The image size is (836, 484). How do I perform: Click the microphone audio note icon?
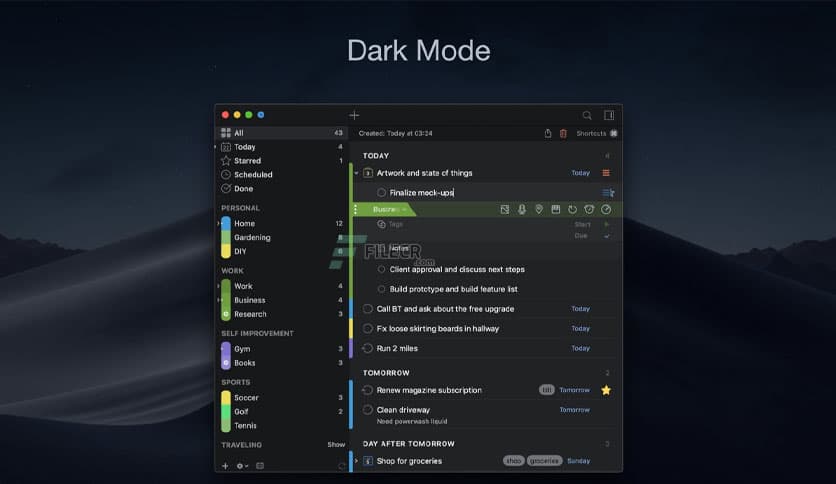point(521,209)
